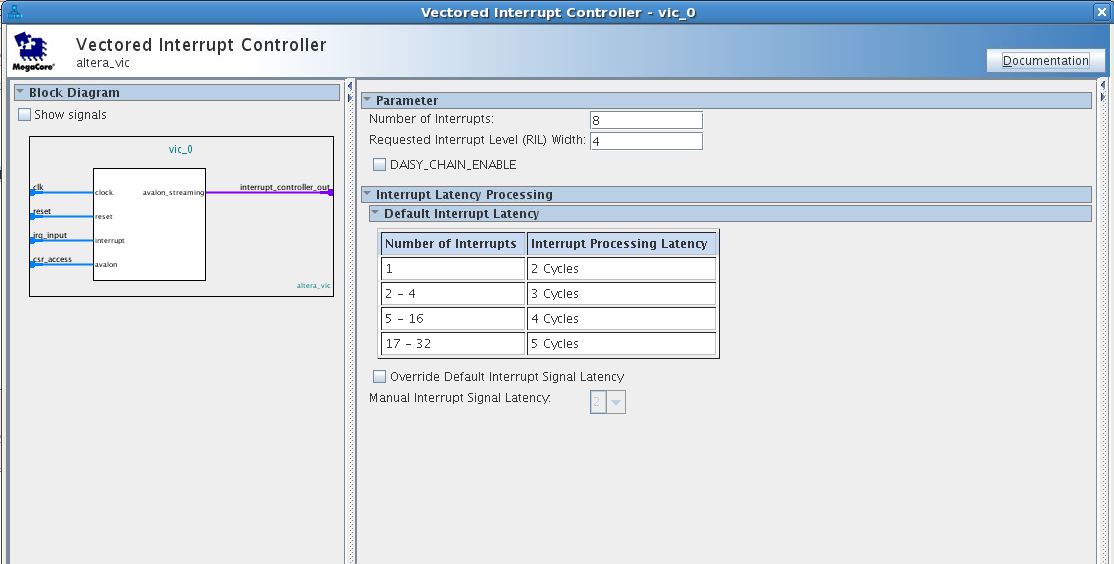
Task: Click the Number of Interrupts input field
Action: (645, 120)
